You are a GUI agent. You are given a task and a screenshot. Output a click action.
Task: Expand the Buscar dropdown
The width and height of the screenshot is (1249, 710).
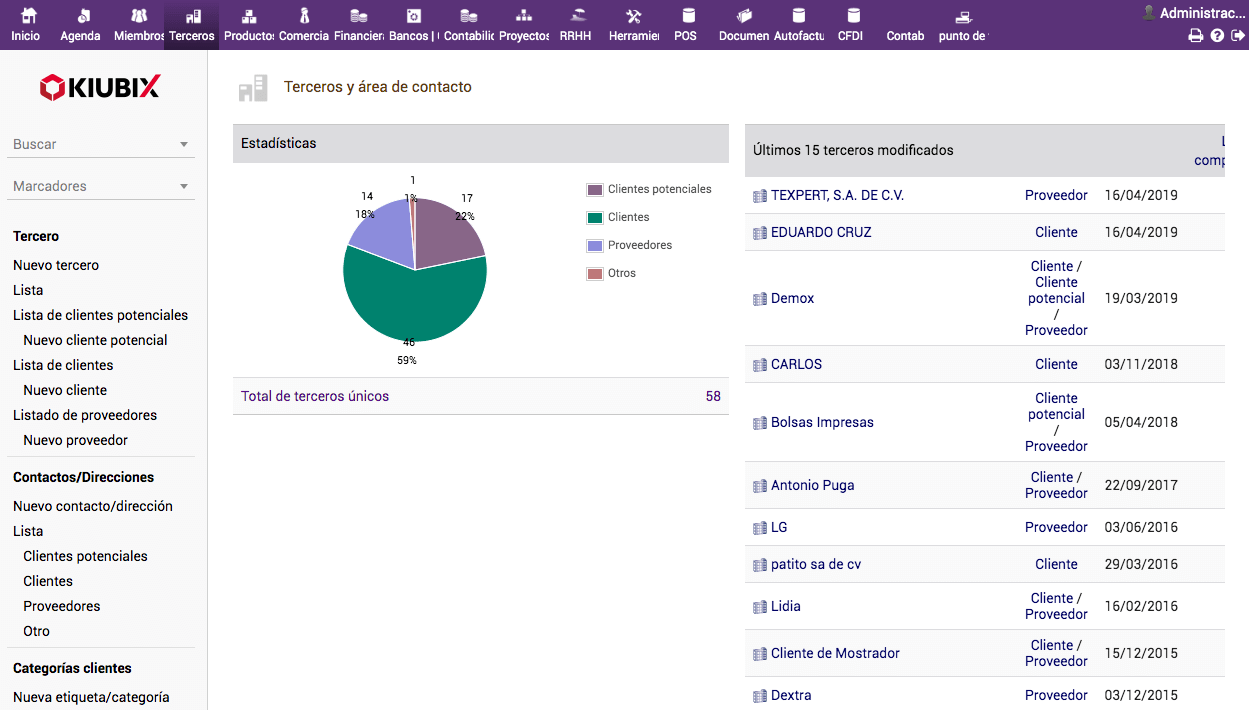click(184, 145)
